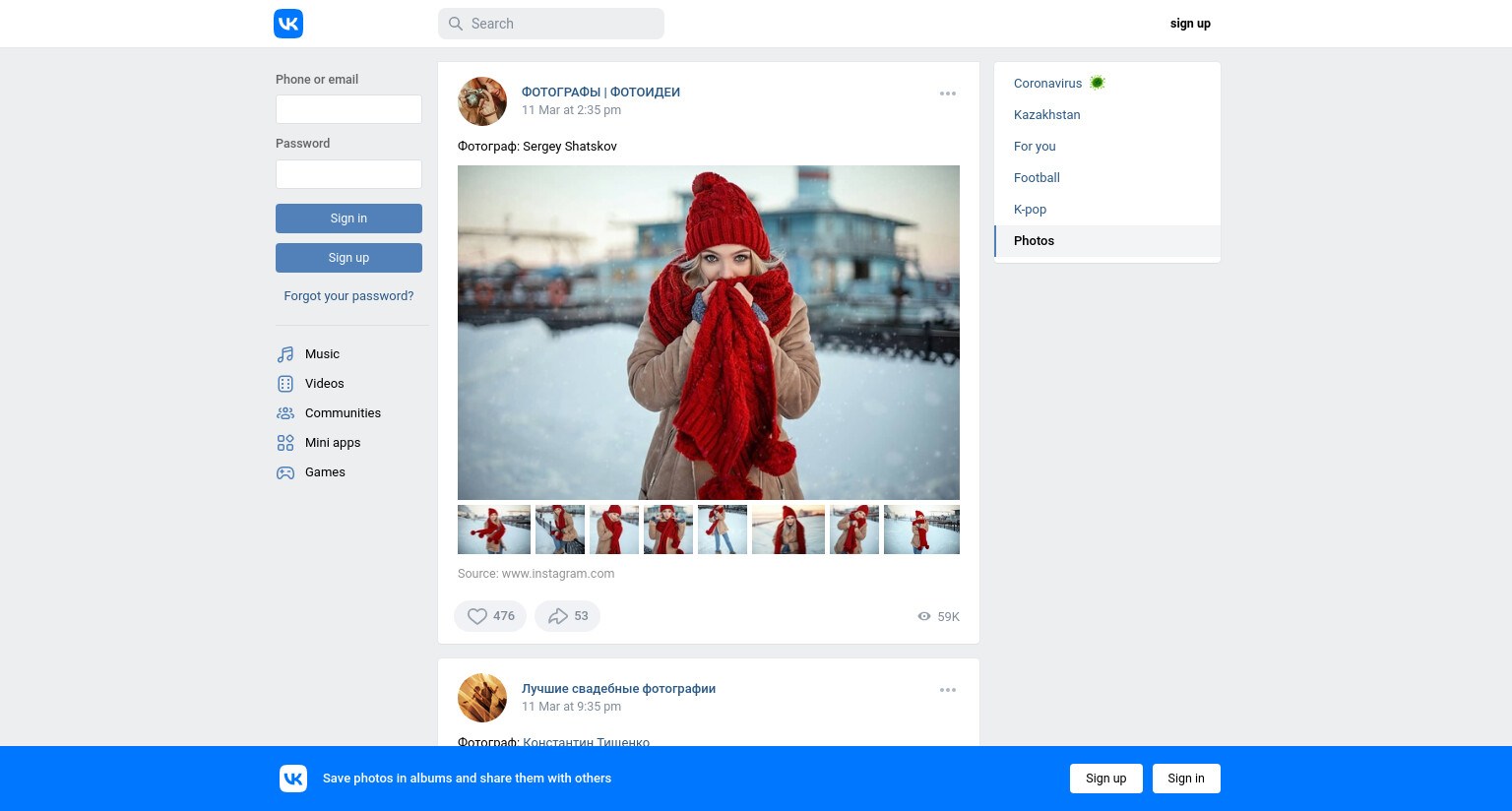Image resolution: width=1512 pixels, height=811 pixels.
Task: Click the 'Фотограф: Sergey Shatskov' caption text
Action: [x=537, y=147]
